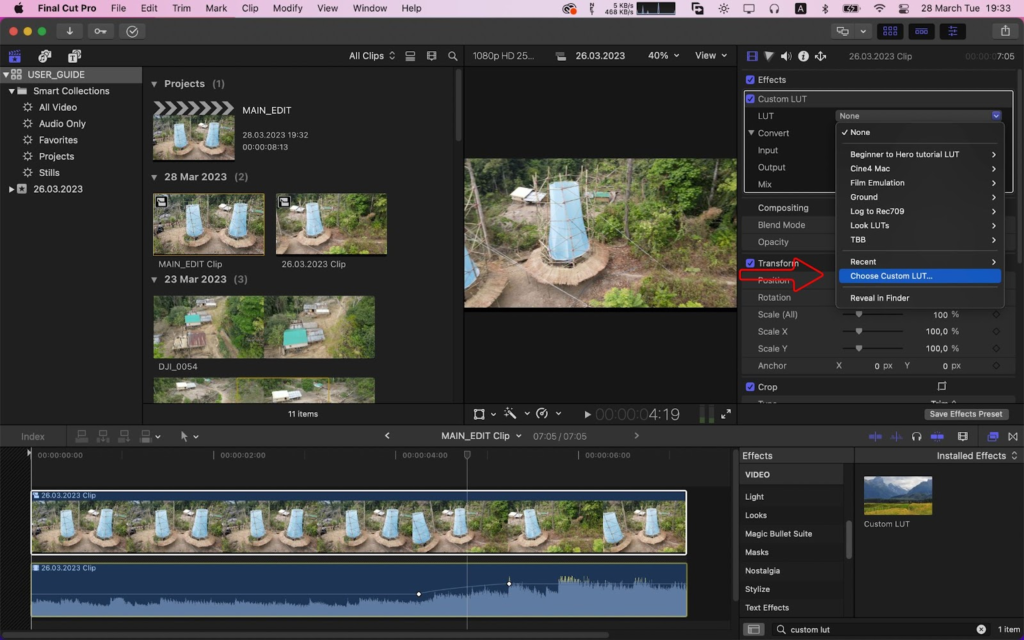This screenshot has width=1024, height=640.
Task: Clear the custom lut search field
Action: coord(981,630)
